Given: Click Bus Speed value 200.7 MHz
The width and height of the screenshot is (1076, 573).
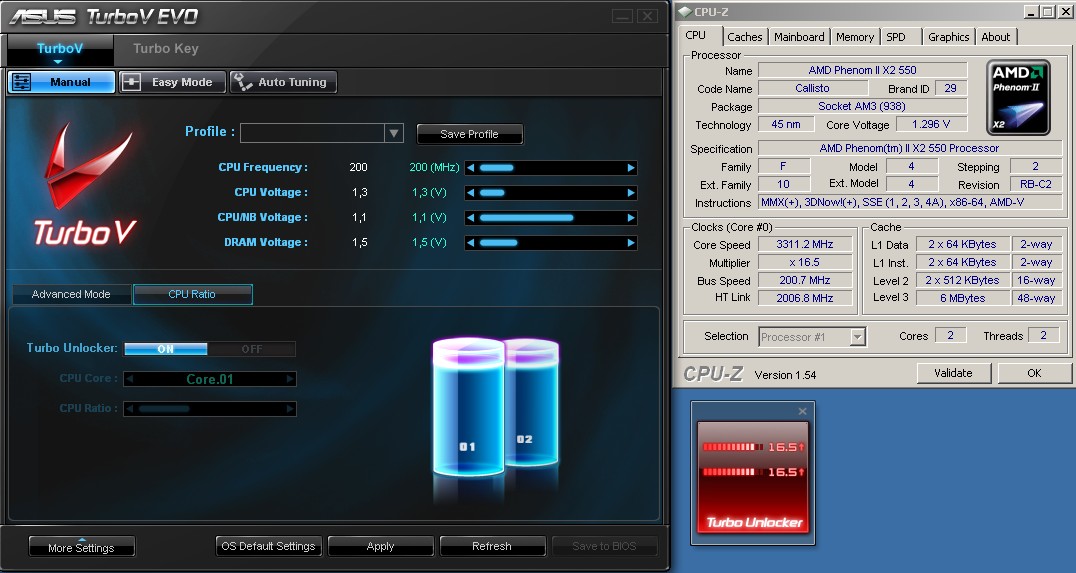Looking at the screenshot, I should click(805, 280).
